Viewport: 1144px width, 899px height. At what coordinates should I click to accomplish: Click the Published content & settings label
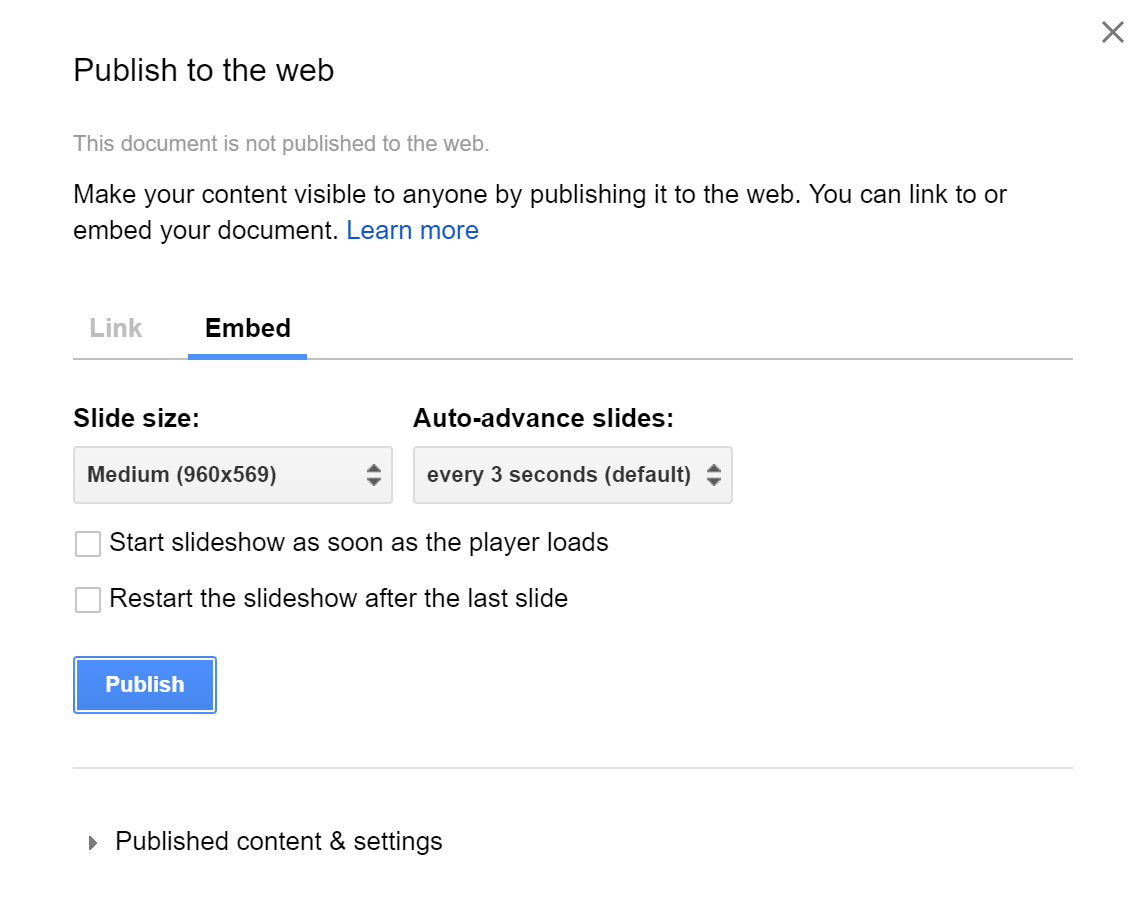pos(279,841)
